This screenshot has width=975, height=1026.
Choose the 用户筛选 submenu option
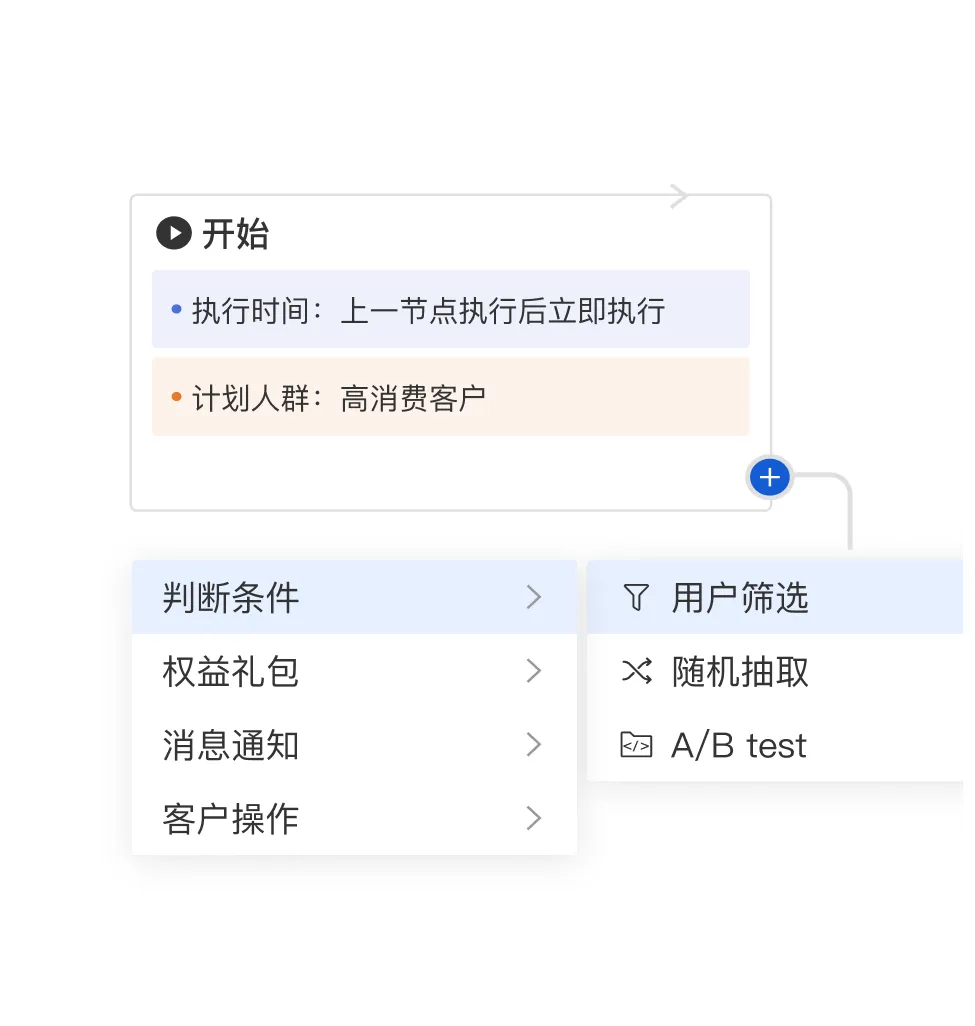[740, 598]
